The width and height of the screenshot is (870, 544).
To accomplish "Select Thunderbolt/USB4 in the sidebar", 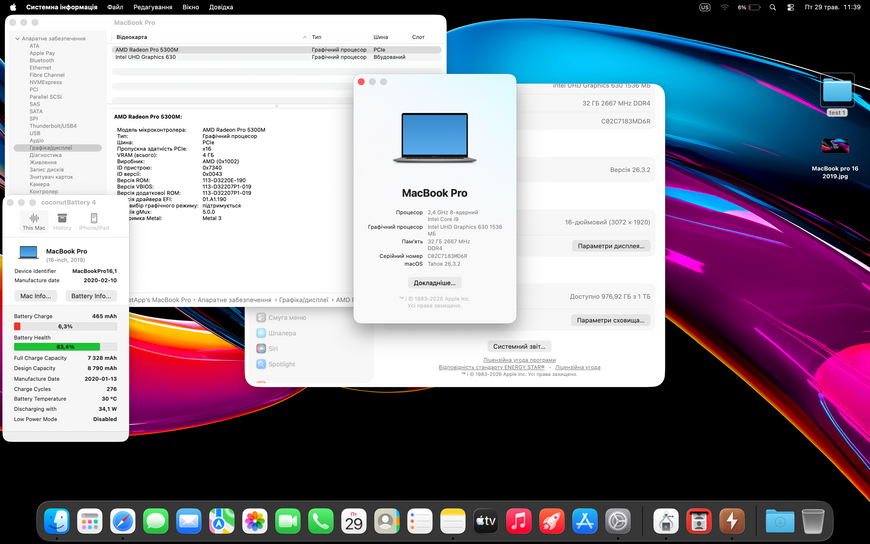I will point(53,126).
